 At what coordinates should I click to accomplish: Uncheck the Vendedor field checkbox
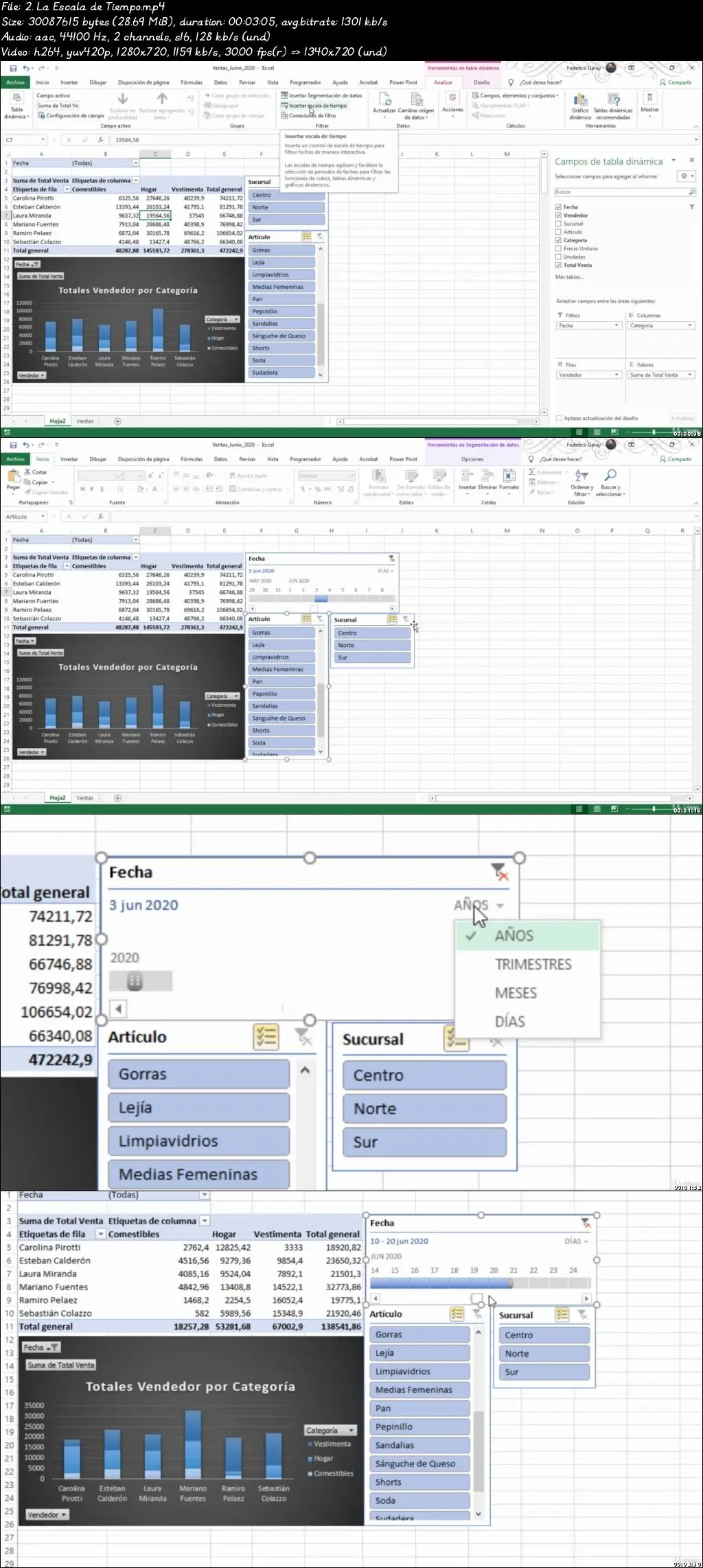point(558,215)
